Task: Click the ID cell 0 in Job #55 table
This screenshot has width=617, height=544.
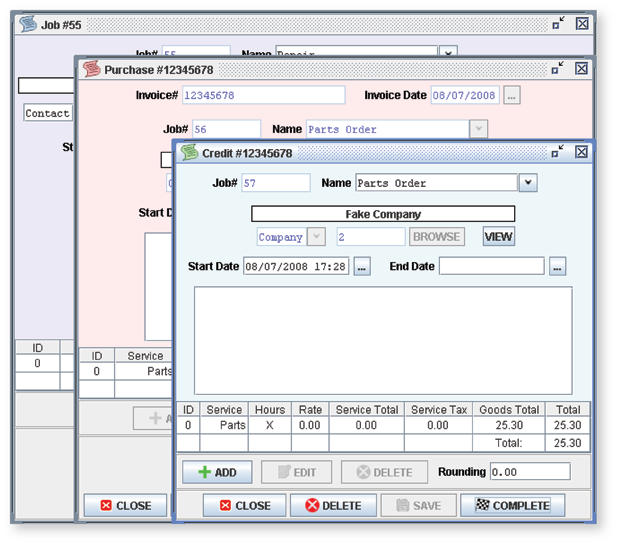Action: click(x=37, y=363)
